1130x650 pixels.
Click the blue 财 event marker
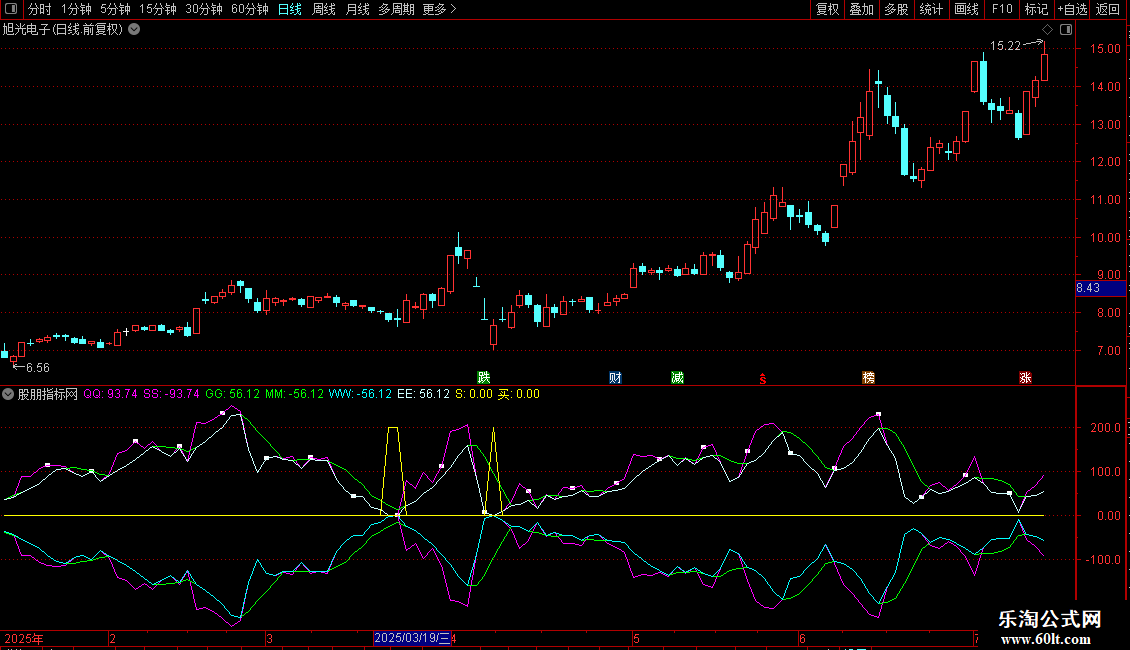(x=615, y=378)
